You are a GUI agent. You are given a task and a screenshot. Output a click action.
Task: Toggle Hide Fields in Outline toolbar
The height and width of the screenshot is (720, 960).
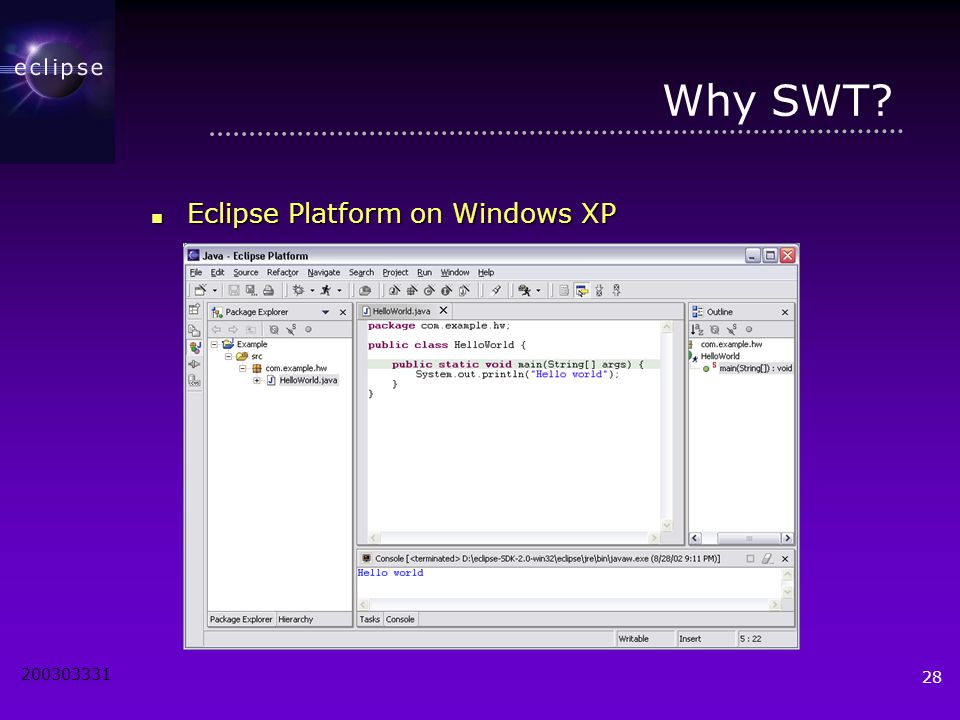tap(714, 329)
